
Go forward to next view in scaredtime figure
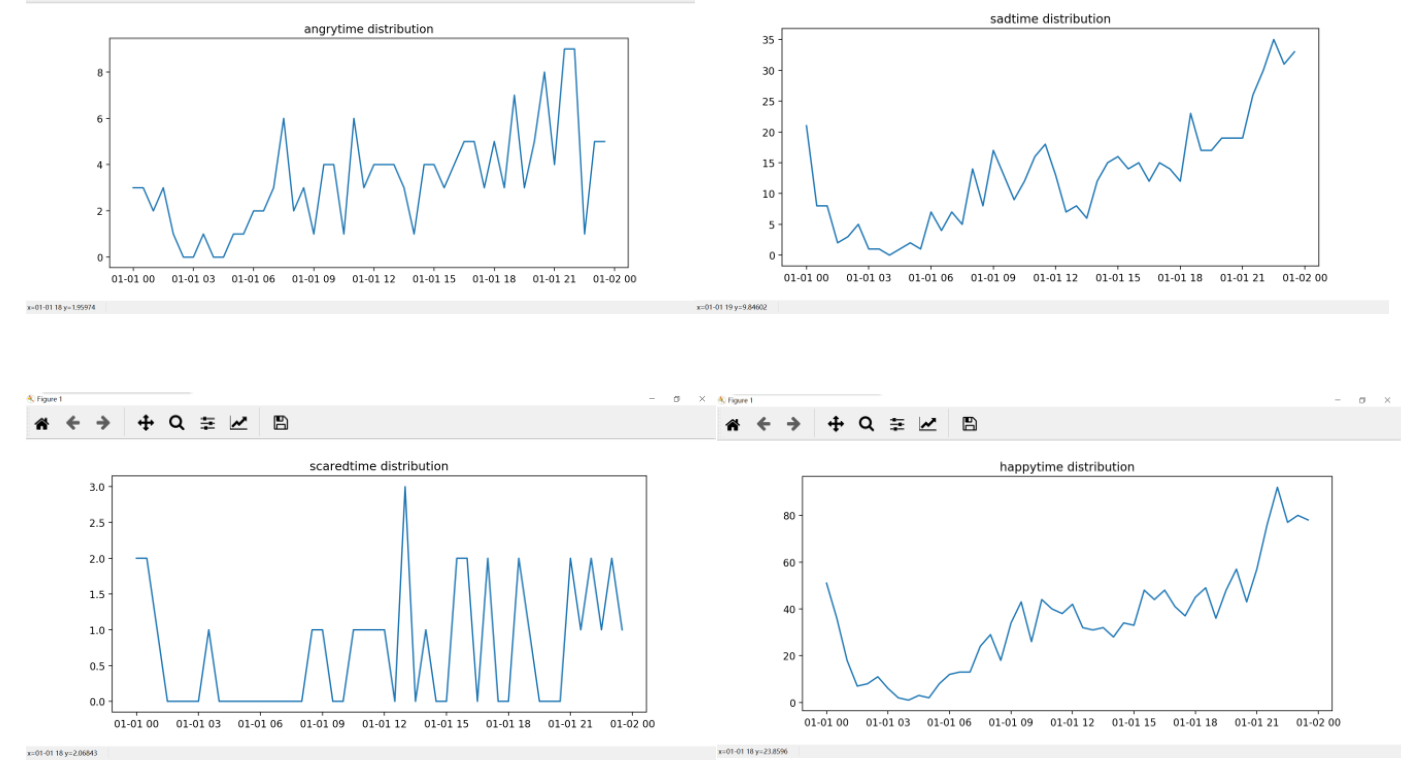point(102,423)
